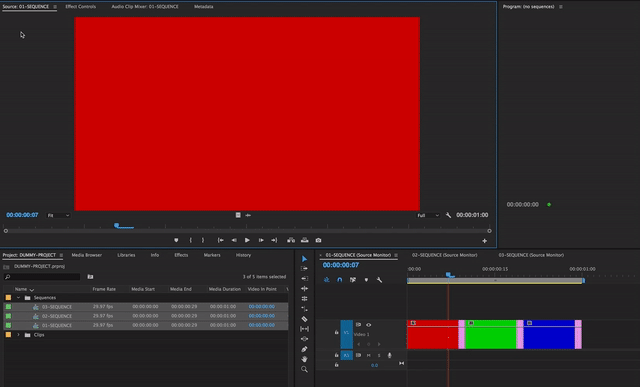This screenshot has height=387, width=640.
Task: Collapse the Sequences bin
Action: click(18, 298)
